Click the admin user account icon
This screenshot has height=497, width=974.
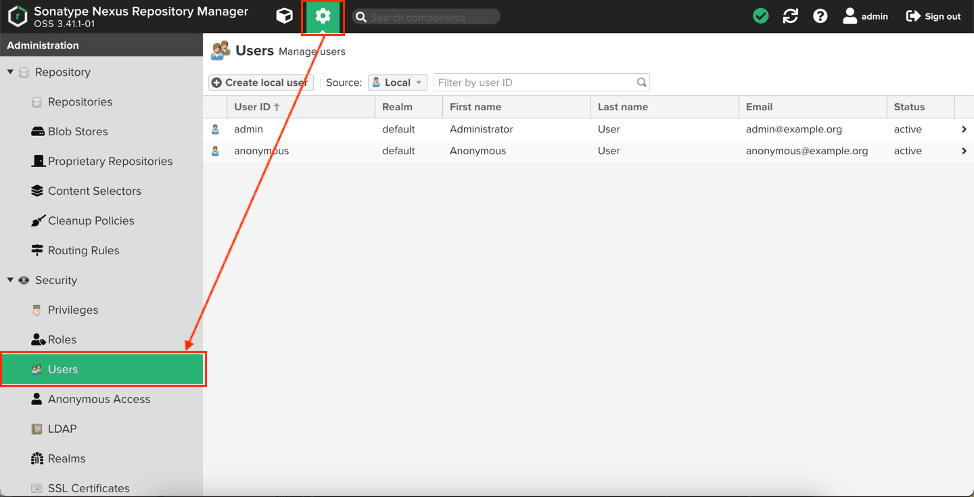(x=850, y=16)
